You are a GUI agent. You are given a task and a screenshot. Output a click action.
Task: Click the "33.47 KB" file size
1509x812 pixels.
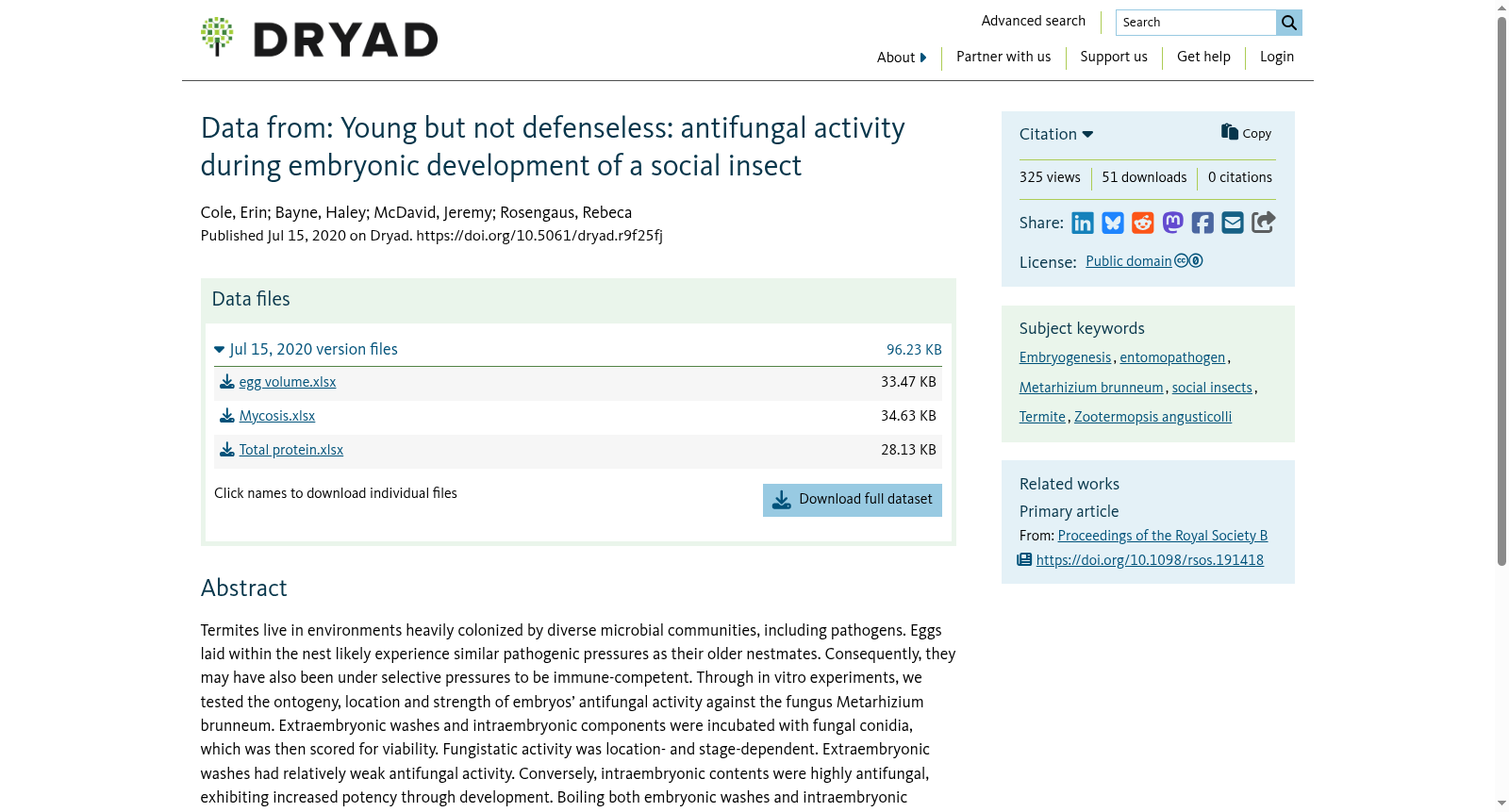(908, 382)
